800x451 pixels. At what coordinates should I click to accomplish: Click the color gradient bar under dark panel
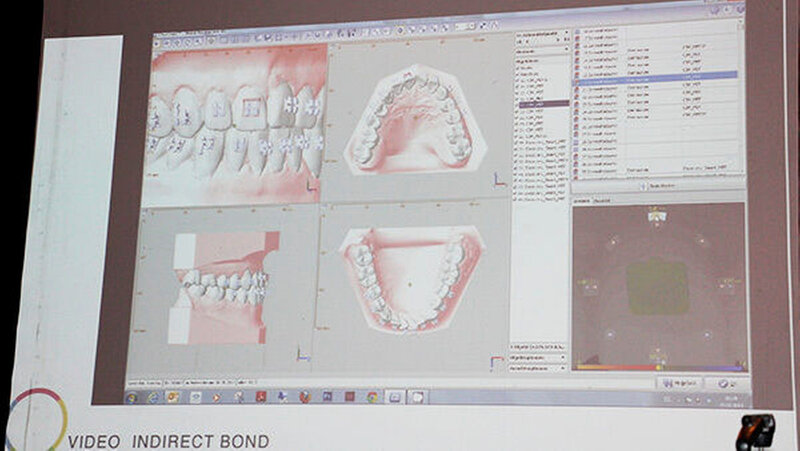(658, 368)
